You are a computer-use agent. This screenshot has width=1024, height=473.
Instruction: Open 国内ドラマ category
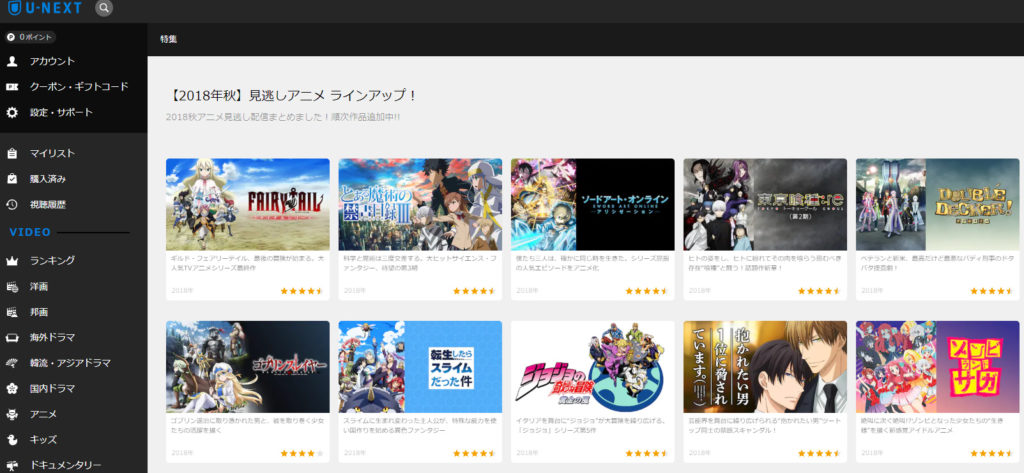pyautogui.click(x=52, y=389)
